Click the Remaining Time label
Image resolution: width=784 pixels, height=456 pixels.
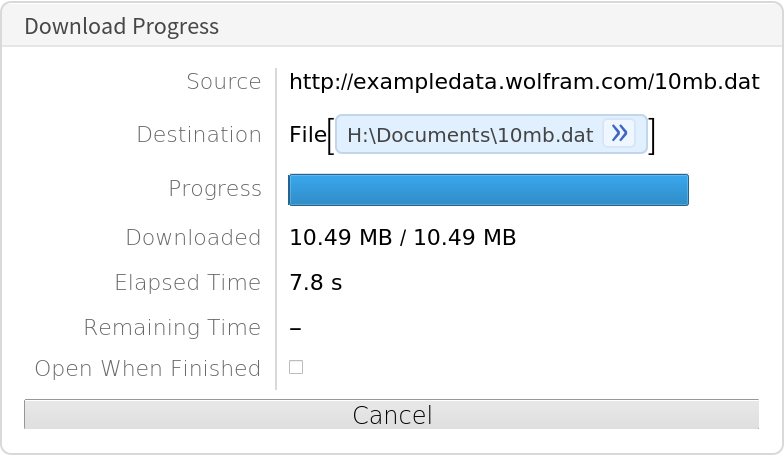pyautogui.click(x=172, y=328)
